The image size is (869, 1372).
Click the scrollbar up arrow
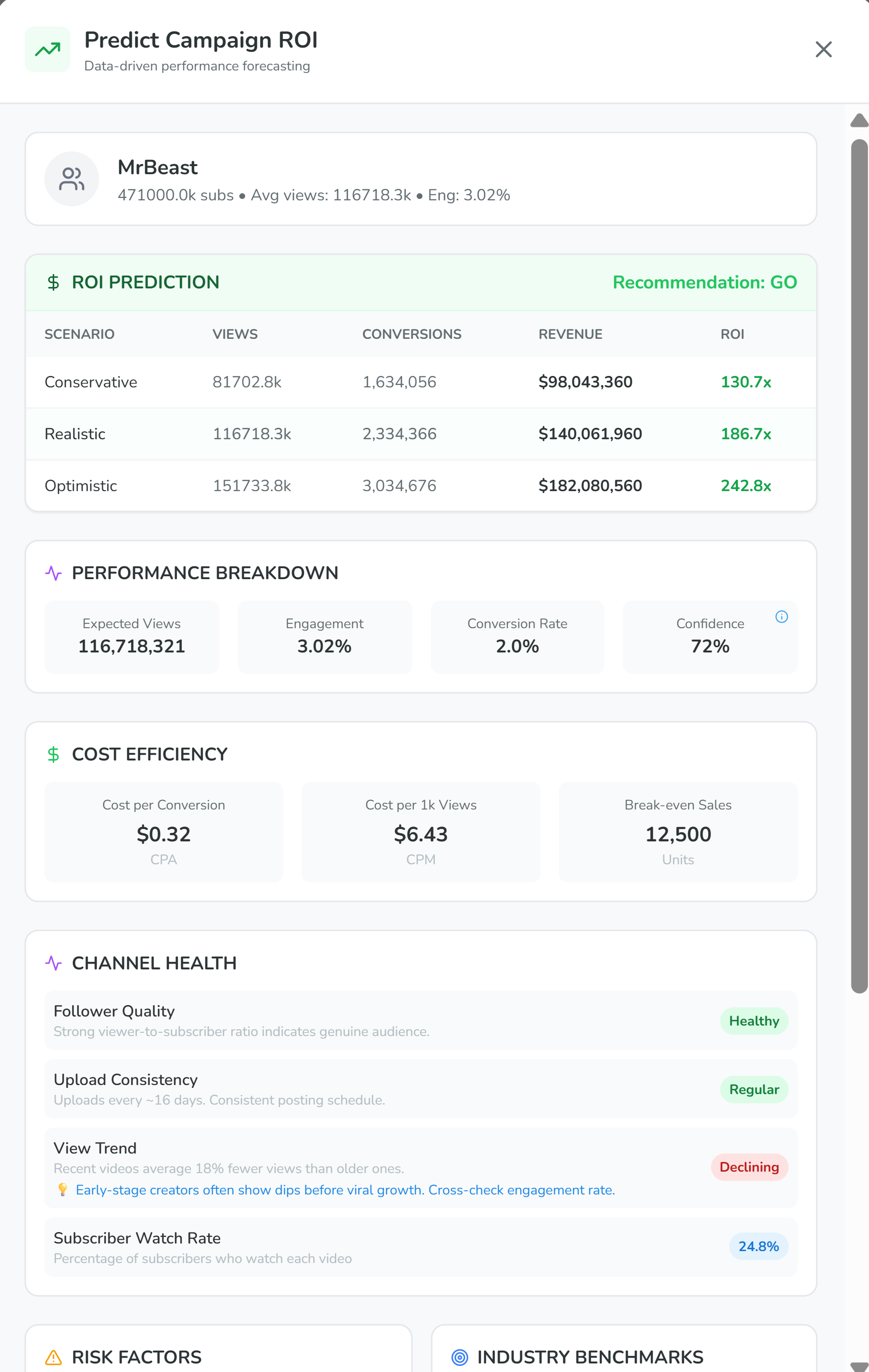tap(859, 120)
